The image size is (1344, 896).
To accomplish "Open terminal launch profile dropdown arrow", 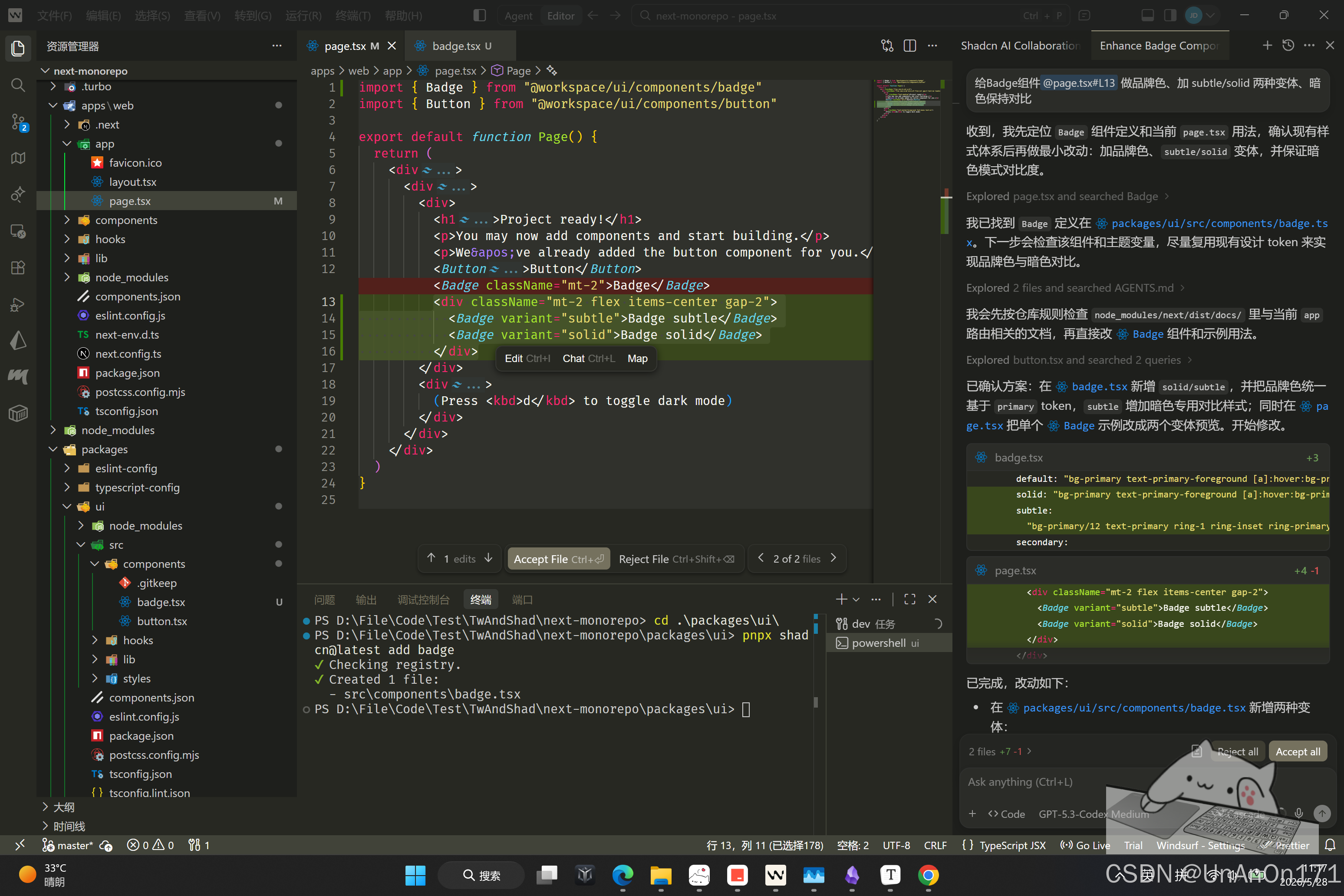I will coord(856,600).
